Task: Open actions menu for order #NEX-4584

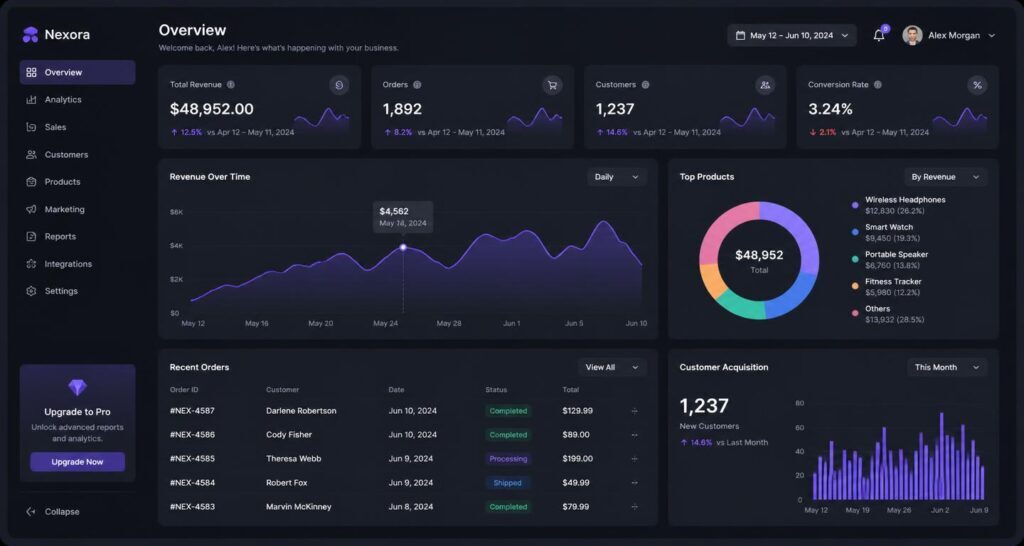Action: [634, 483]
